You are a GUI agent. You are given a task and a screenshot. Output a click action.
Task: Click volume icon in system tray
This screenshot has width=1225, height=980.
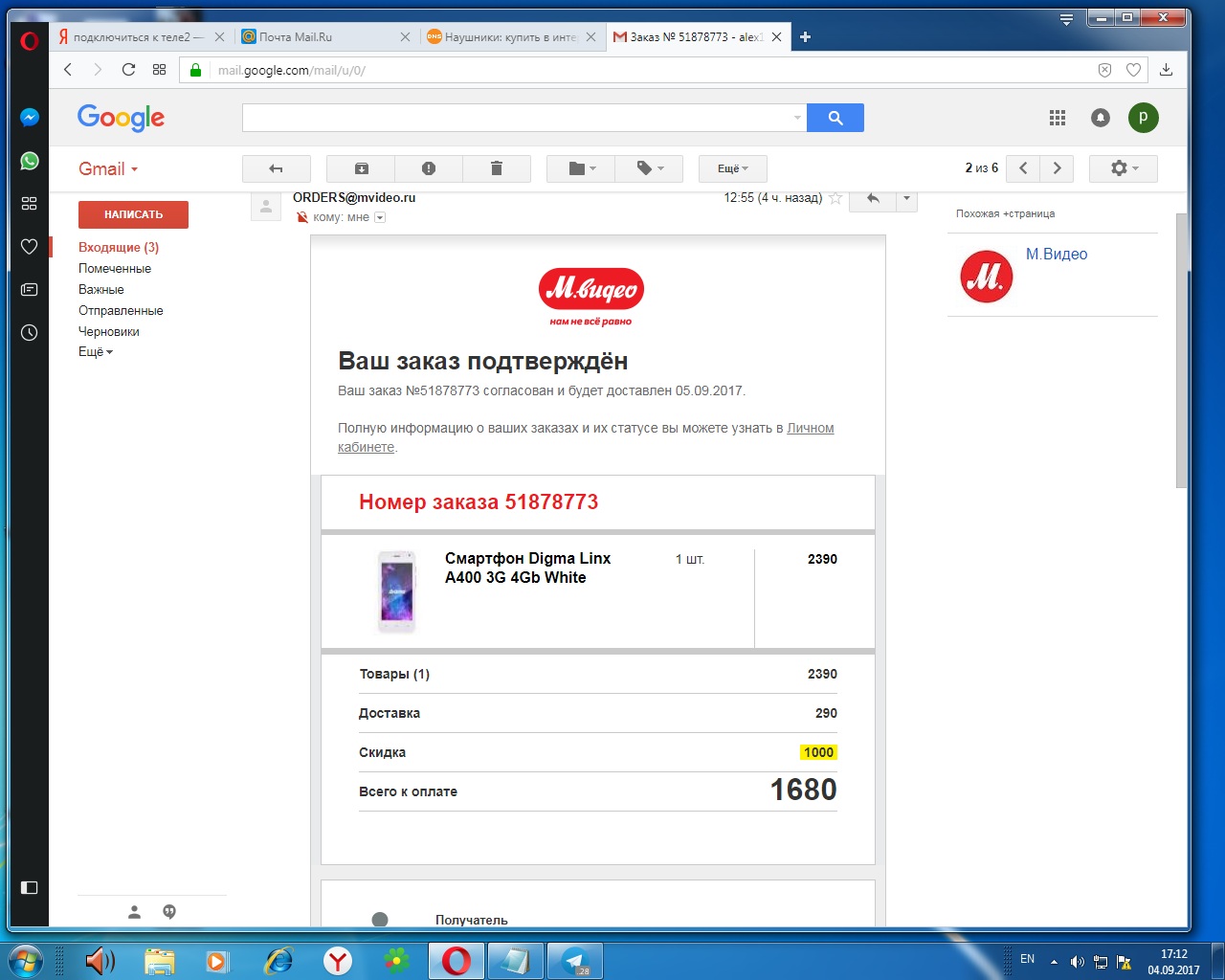(x=1078, y=961)
